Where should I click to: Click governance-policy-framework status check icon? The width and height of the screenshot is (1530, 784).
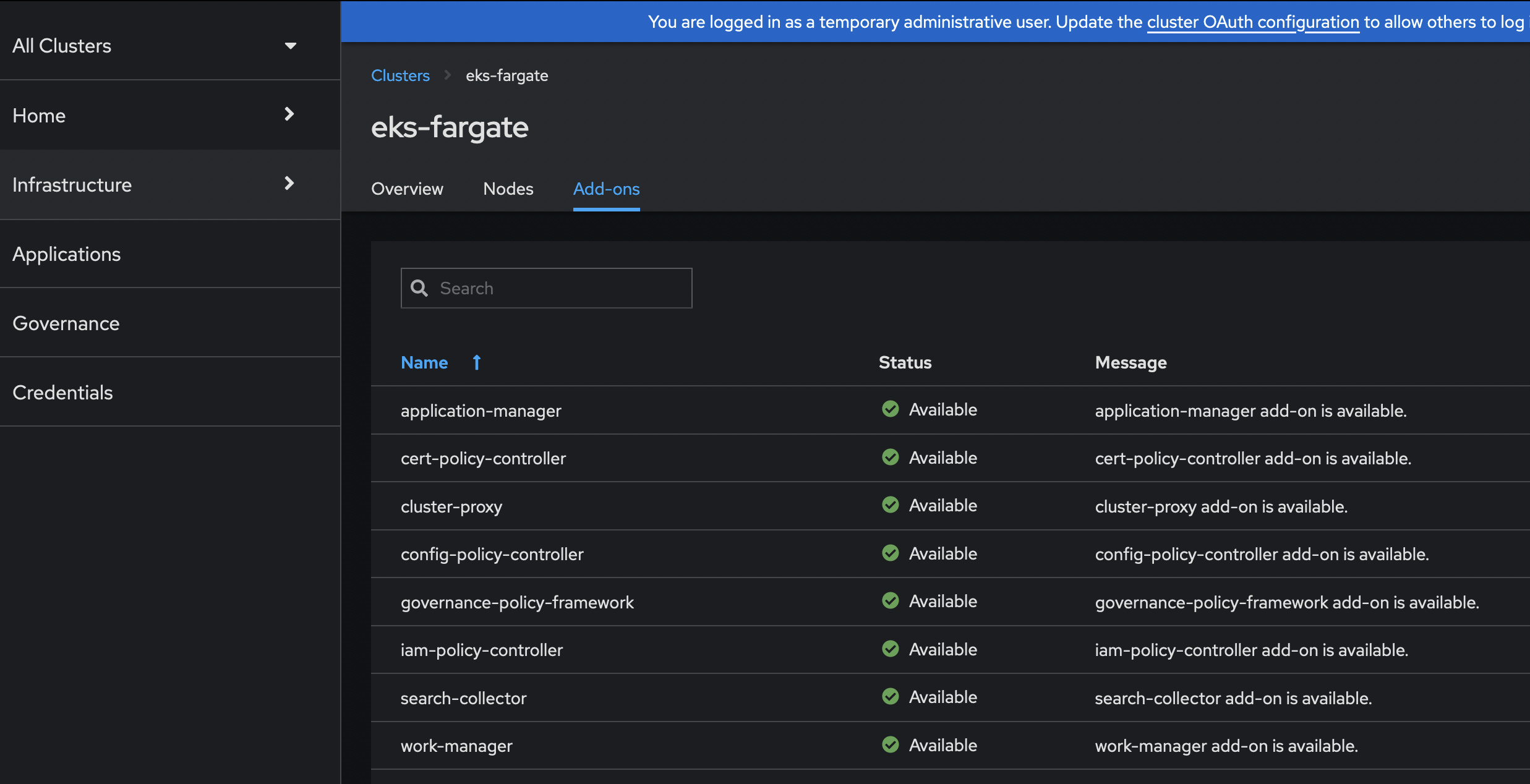pyautogui.click(x=890, y=601)
